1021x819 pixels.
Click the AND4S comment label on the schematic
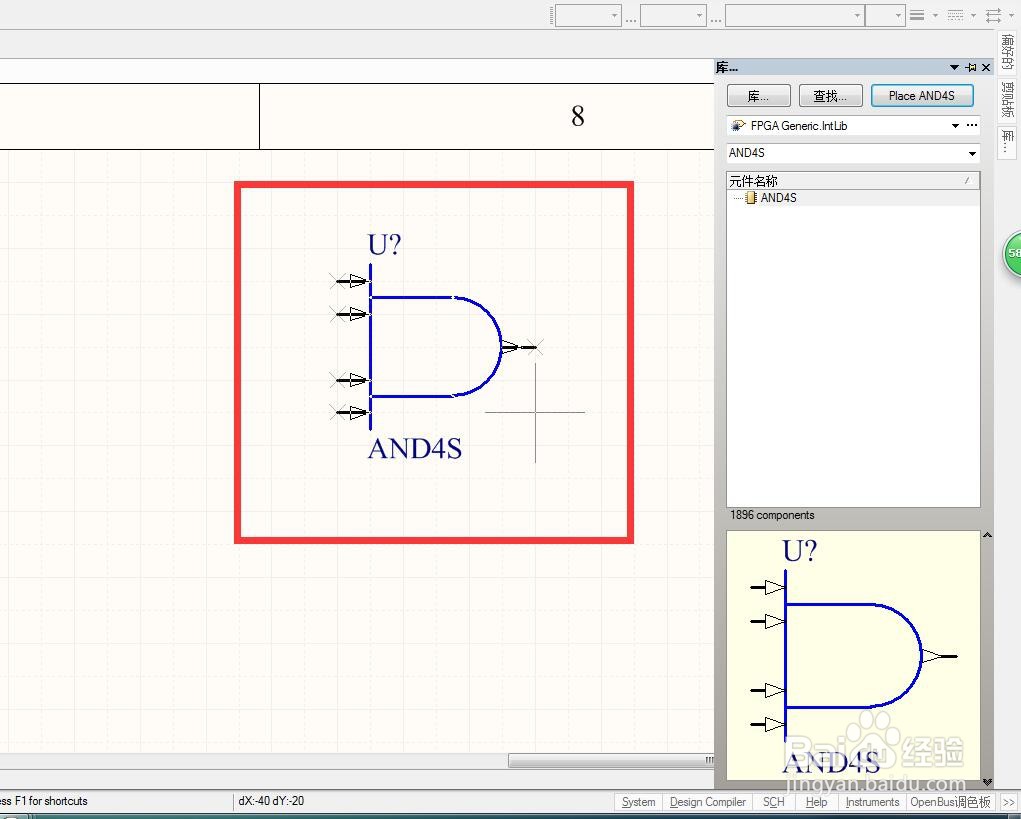click(x=415, y=449)
